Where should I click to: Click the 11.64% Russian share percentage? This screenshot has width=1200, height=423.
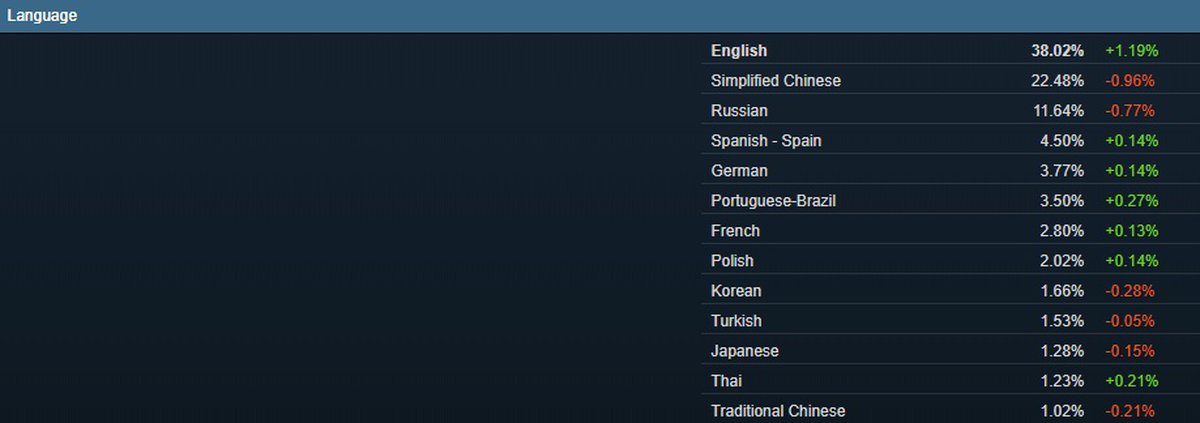point(1058,111)
